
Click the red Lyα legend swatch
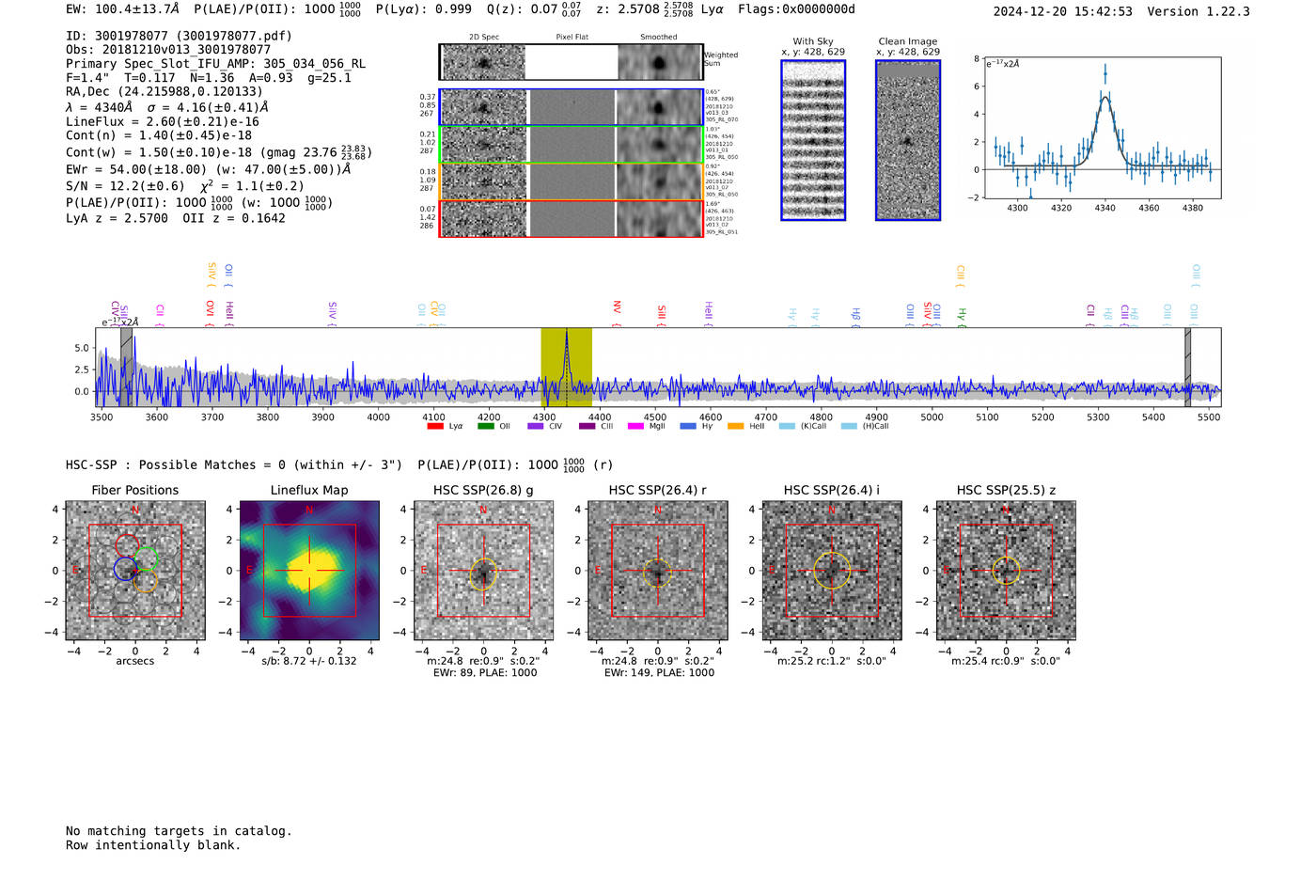(x=434, y=426)
